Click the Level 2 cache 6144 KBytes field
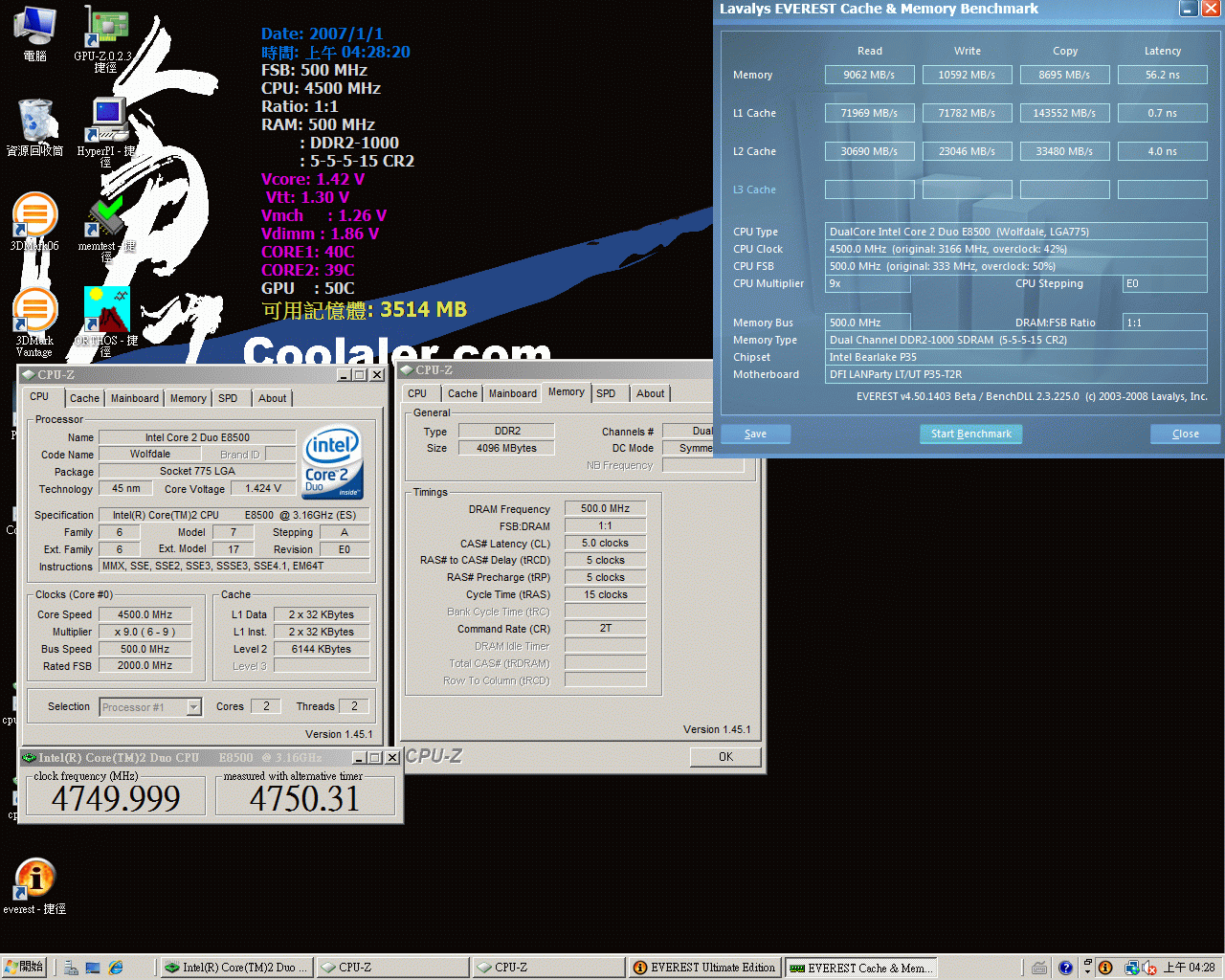The width and height of the screenshot is (1225, 980). coord(322,649)
